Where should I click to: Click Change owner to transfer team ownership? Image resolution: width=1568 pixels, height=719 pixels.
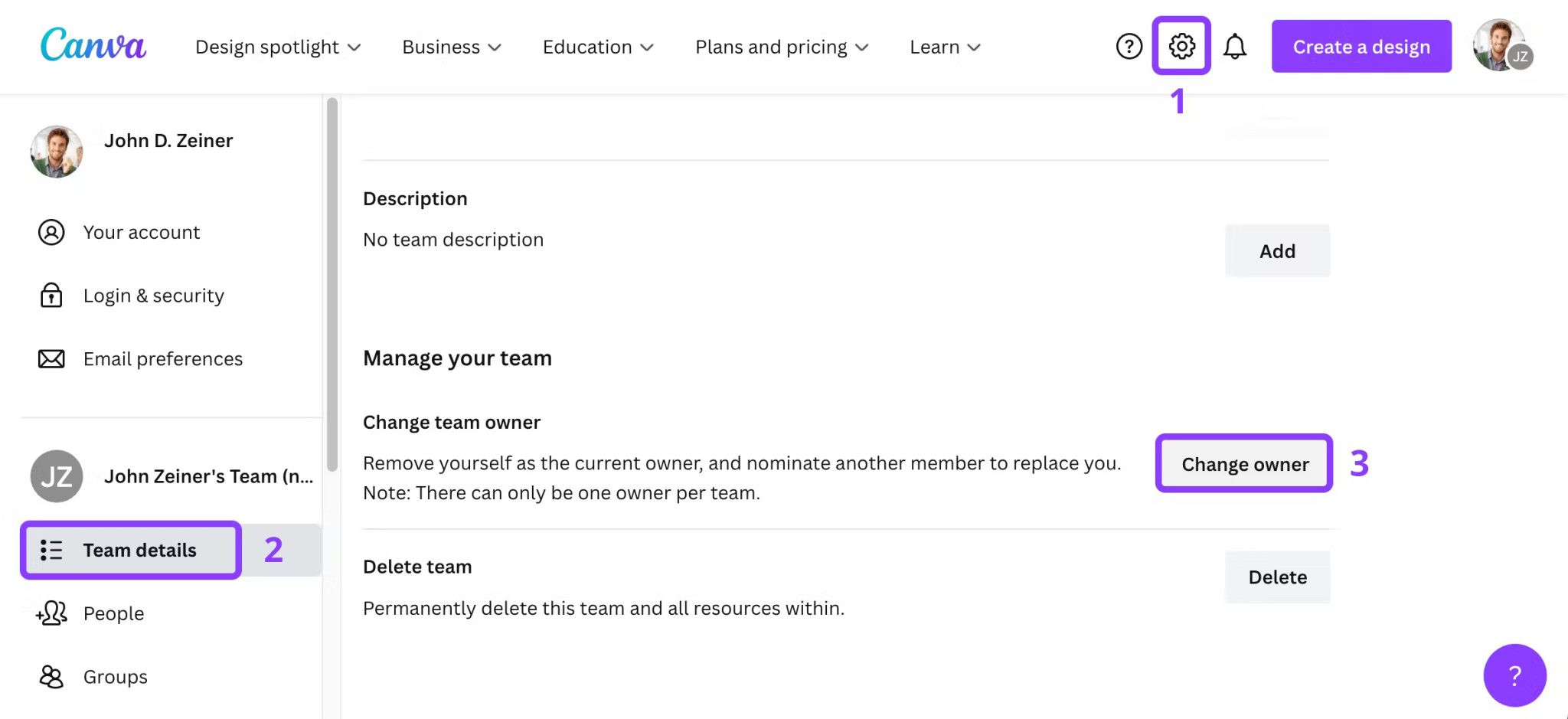click(x=1243, y=464)
